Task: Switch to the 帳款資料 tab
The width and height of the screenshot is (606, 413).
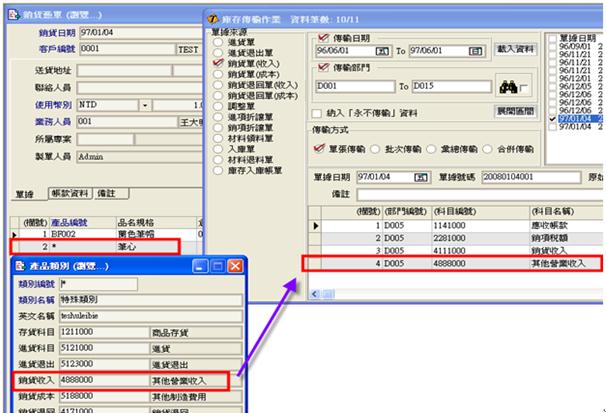Action: coord(69,192)
